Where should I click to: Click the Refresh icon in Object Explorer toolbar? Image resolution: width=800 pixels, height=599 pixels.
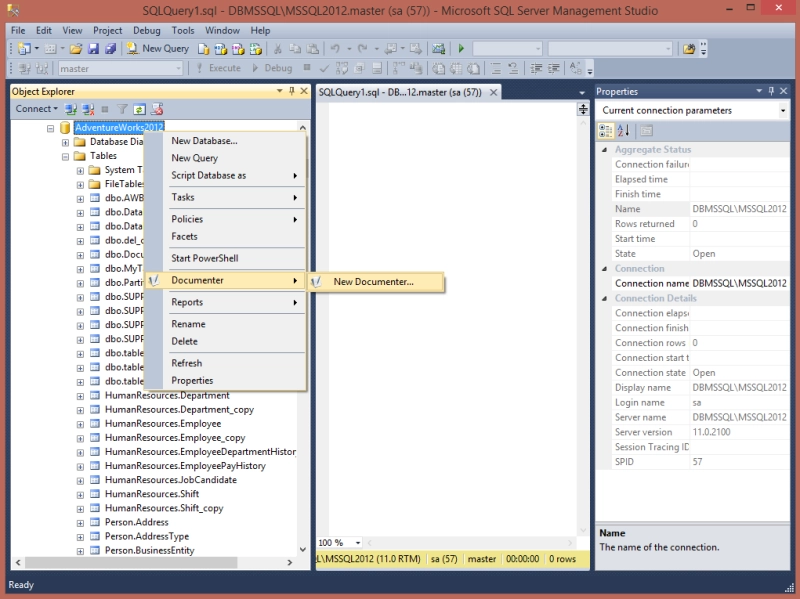pos(139,109)
